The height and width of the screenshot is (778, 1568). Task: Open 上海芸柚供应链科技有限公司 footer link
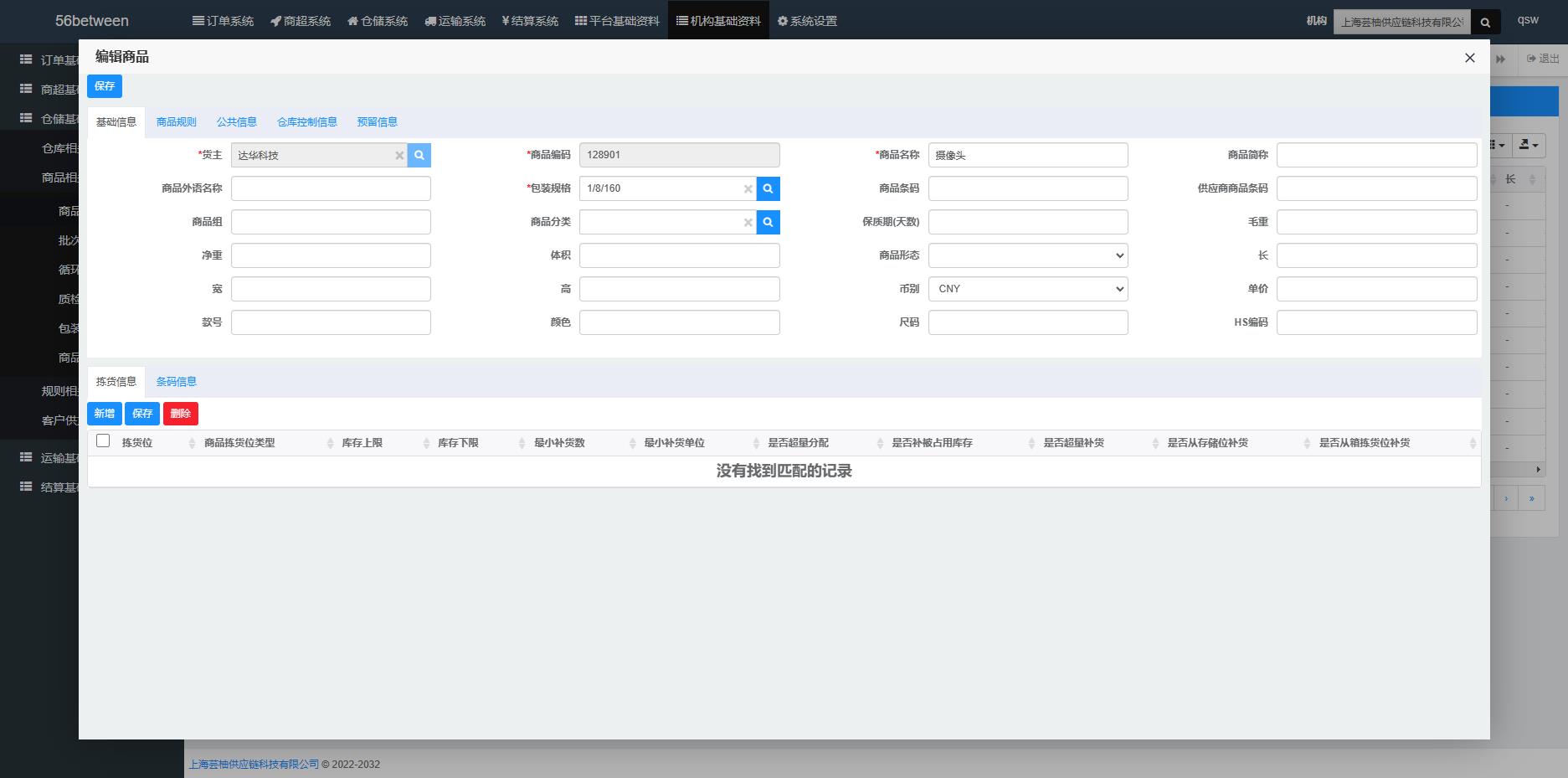tap(254, 765)
